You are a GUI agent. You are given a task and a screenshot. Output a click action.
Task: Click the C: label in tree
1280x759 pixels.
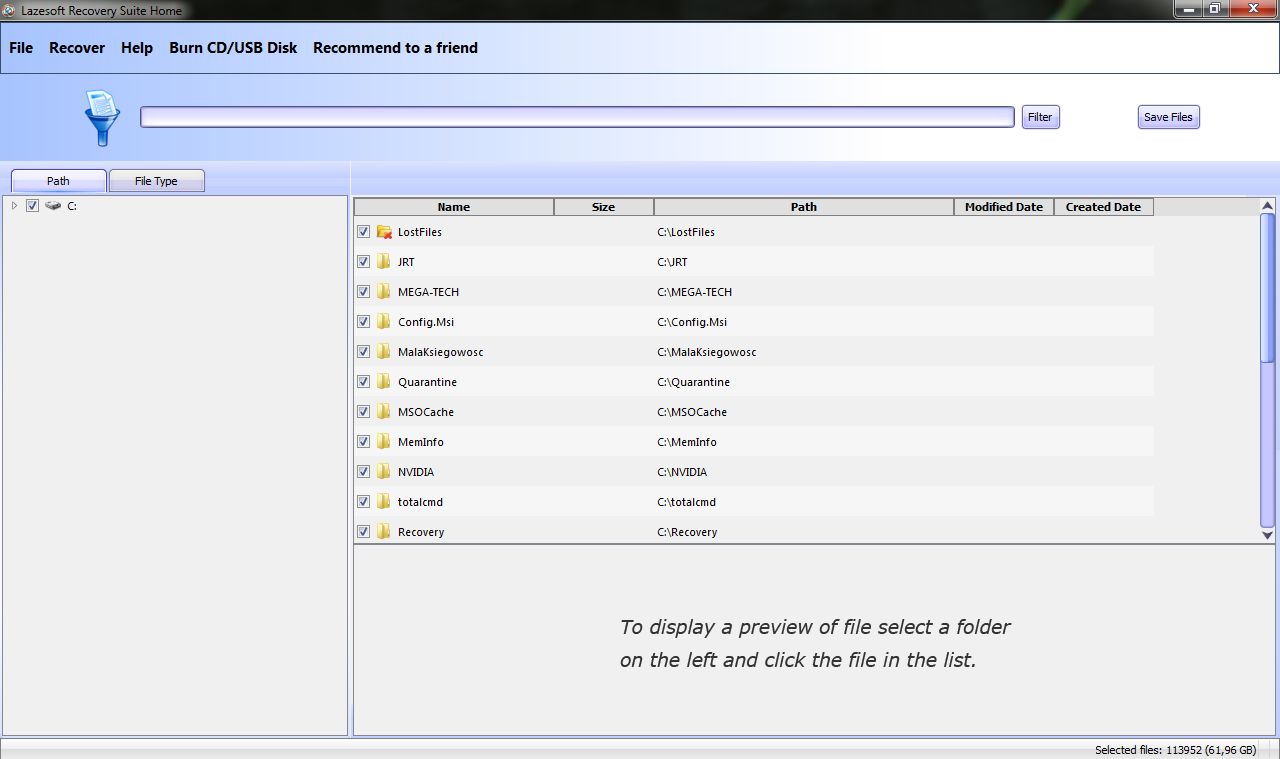[x=72, y=206]
